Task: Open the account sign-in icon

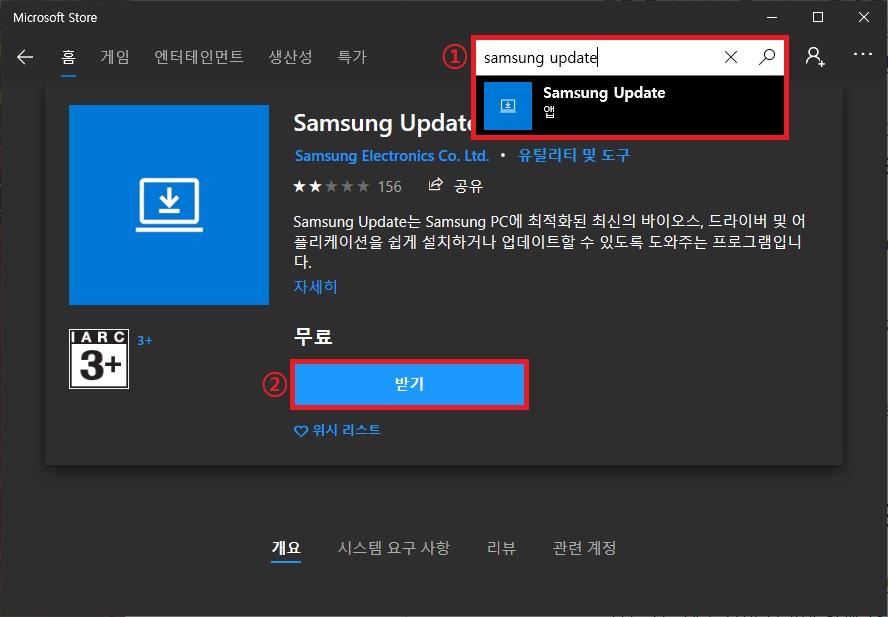Action: click(814, 56)
